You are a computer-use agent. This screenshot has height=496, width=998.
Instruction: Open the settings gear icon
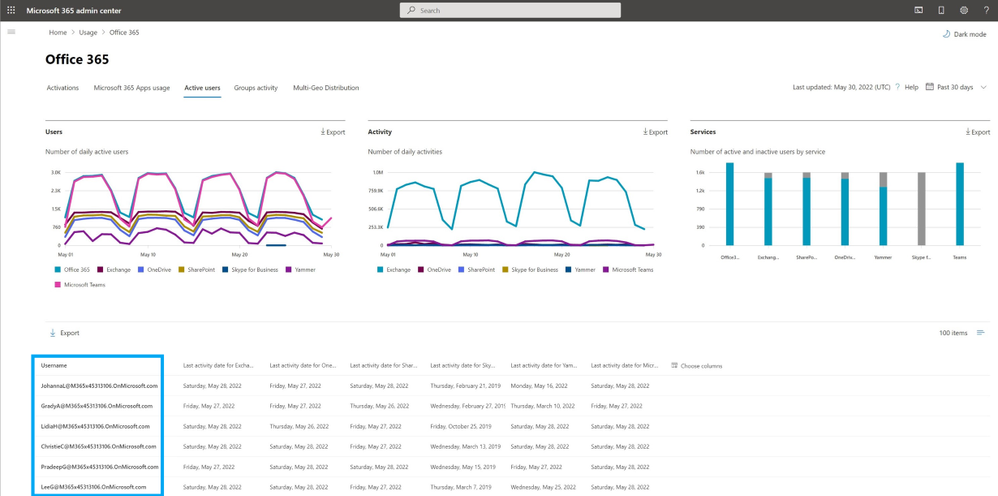964,10
